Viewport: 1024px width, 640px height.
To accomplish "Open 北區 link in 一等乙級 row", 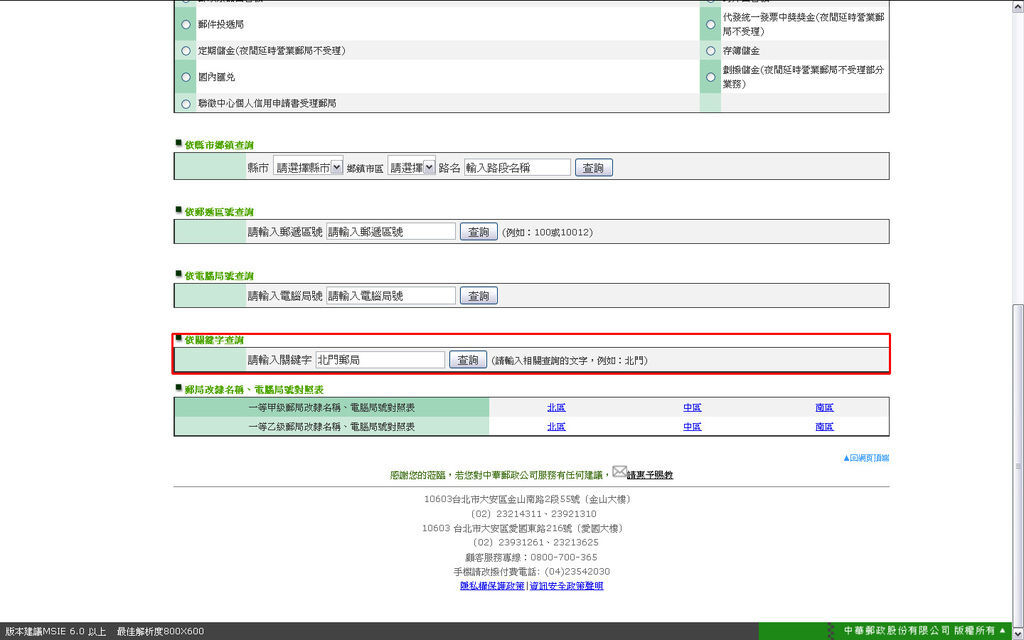I will click(556, 426).
